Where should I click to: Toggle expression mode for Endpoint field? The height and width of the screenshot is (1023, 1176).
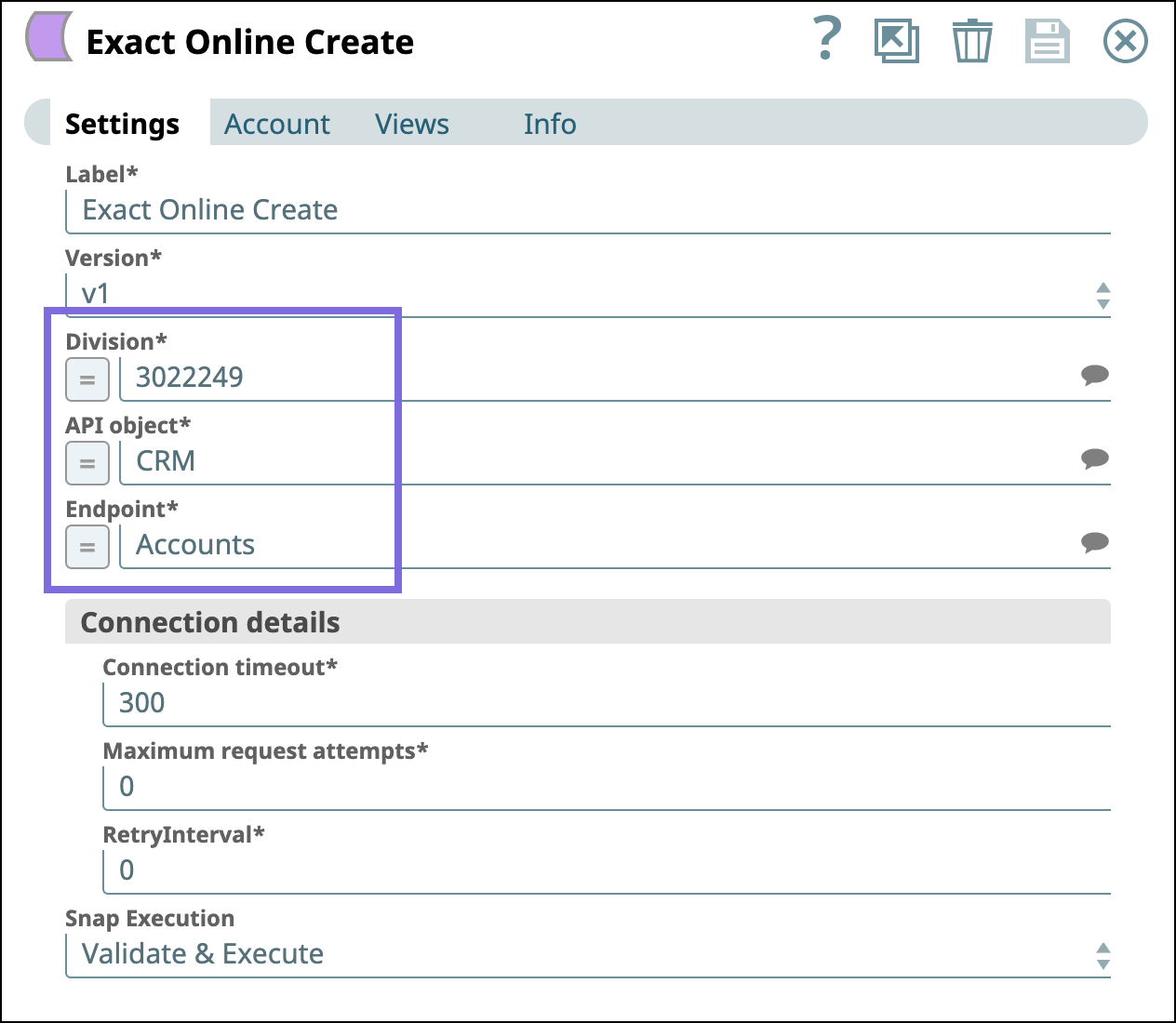87,547
